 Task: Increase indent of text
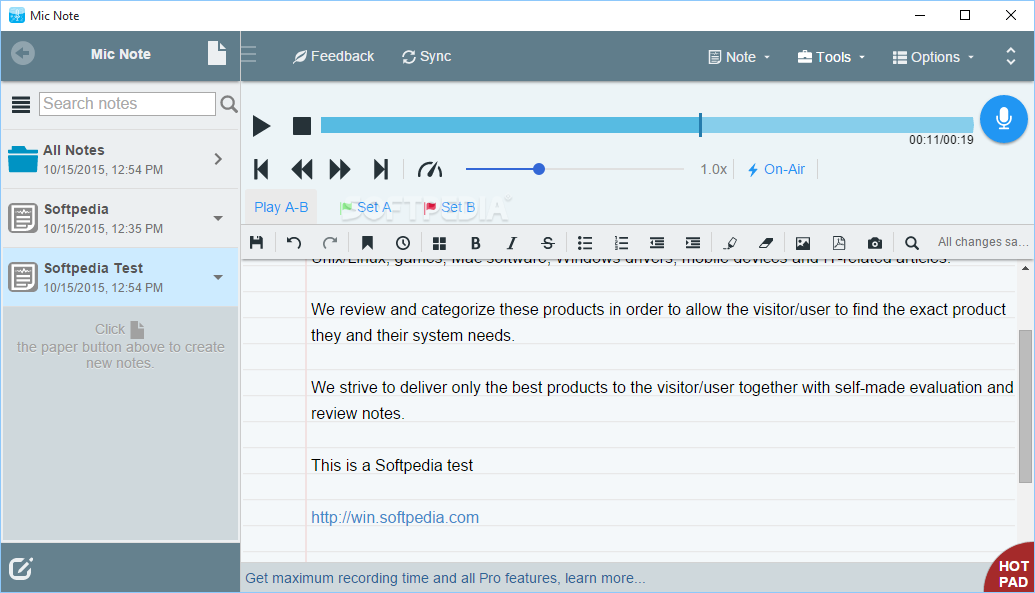tap(692, 243)
